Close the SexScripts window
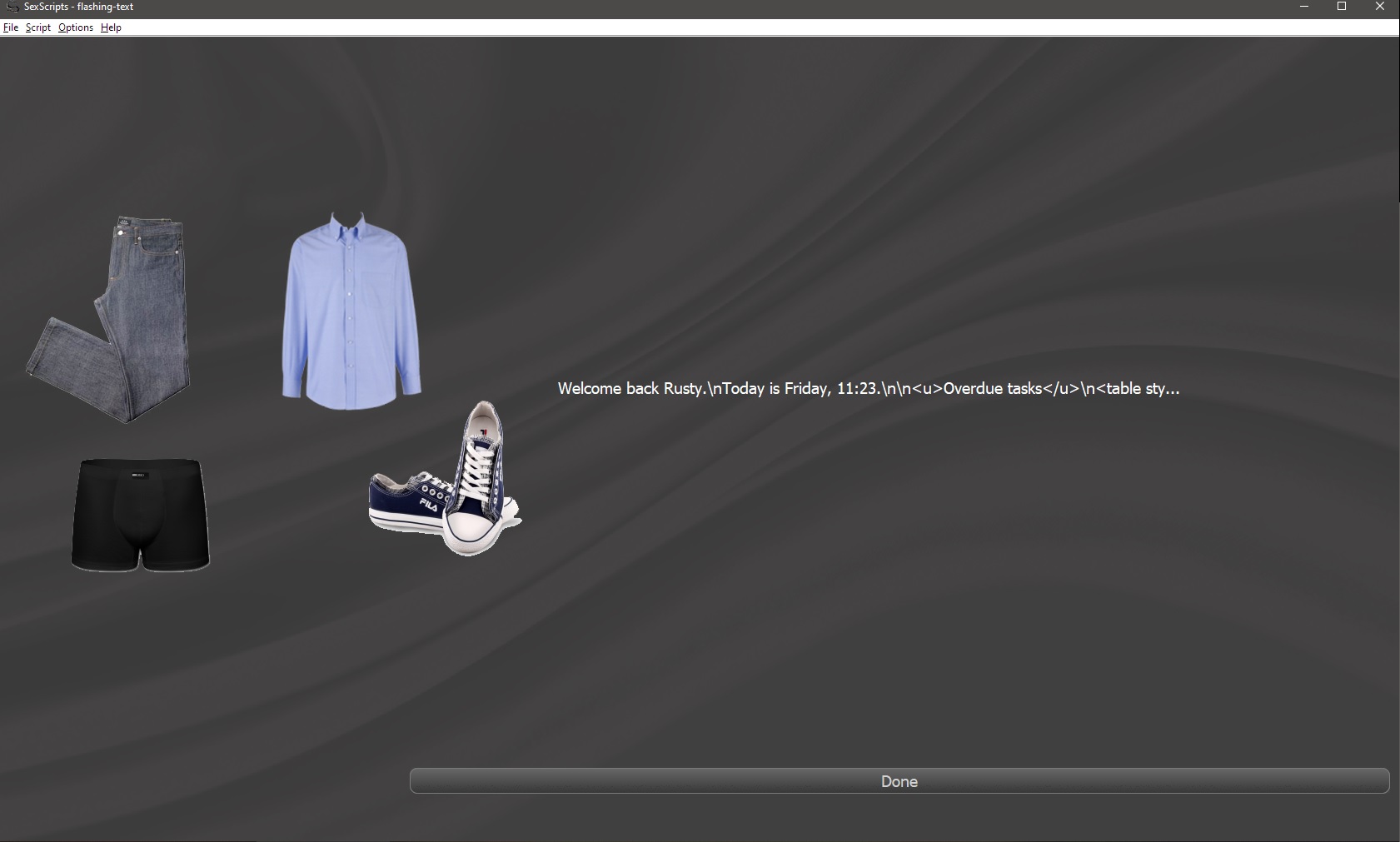1400x842 pixels. 1380,7
